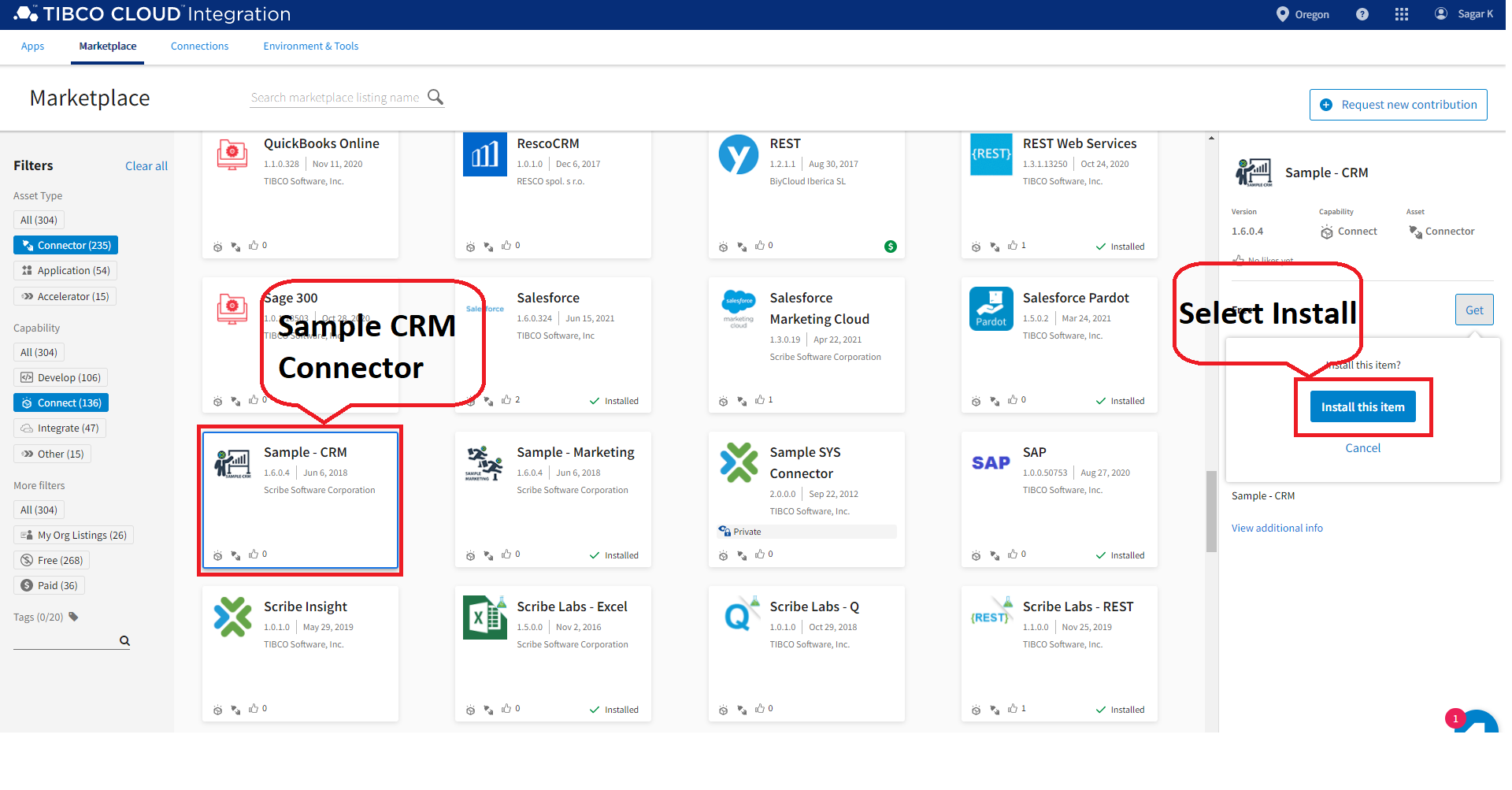This screenshot has width=1512, height=790.
Task: Open the Sample SYS Connector card title
Action: (805, 462)
